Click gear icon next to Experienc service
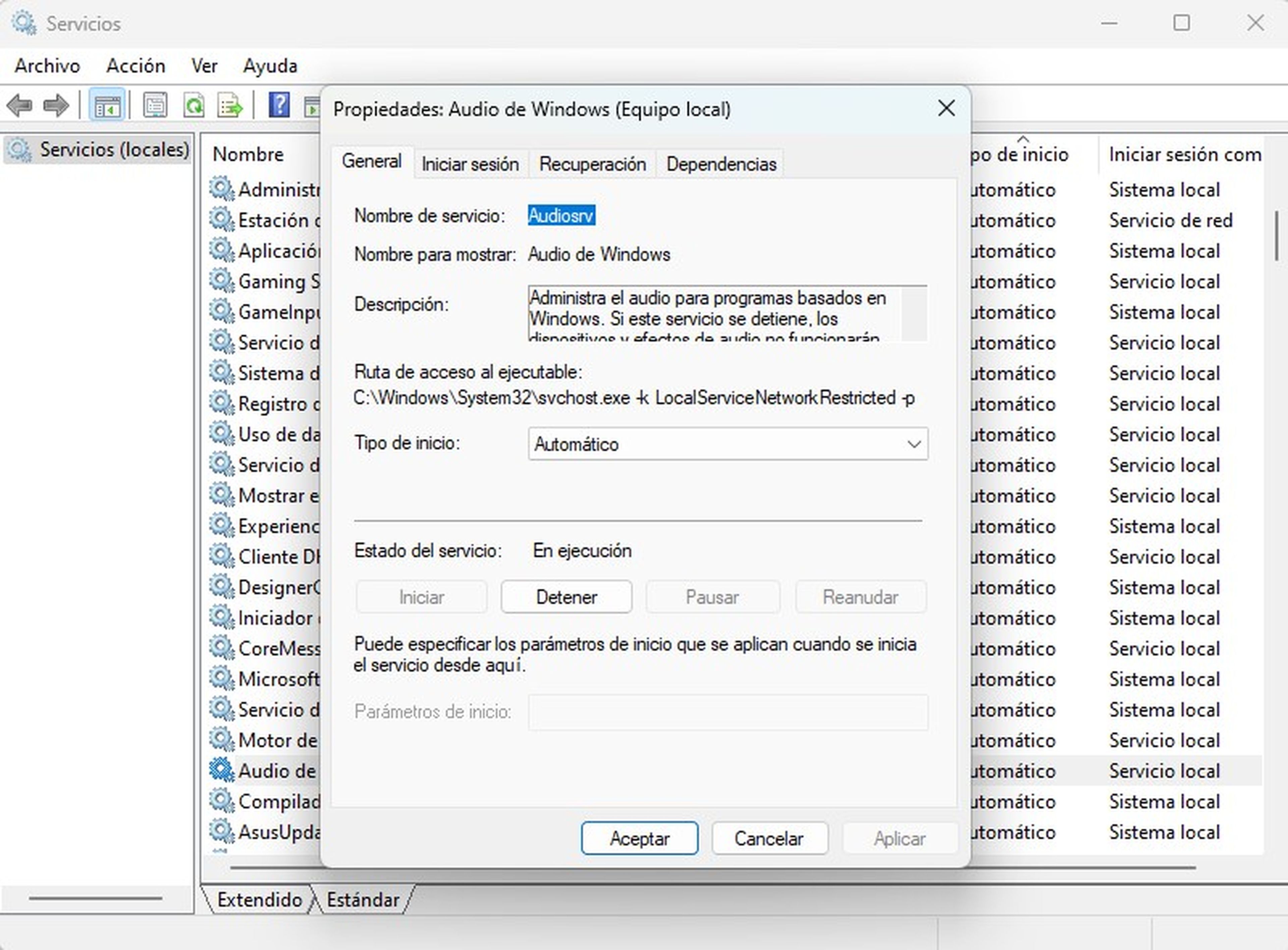This screenshot has width=1288, height=950. [221, 526]
